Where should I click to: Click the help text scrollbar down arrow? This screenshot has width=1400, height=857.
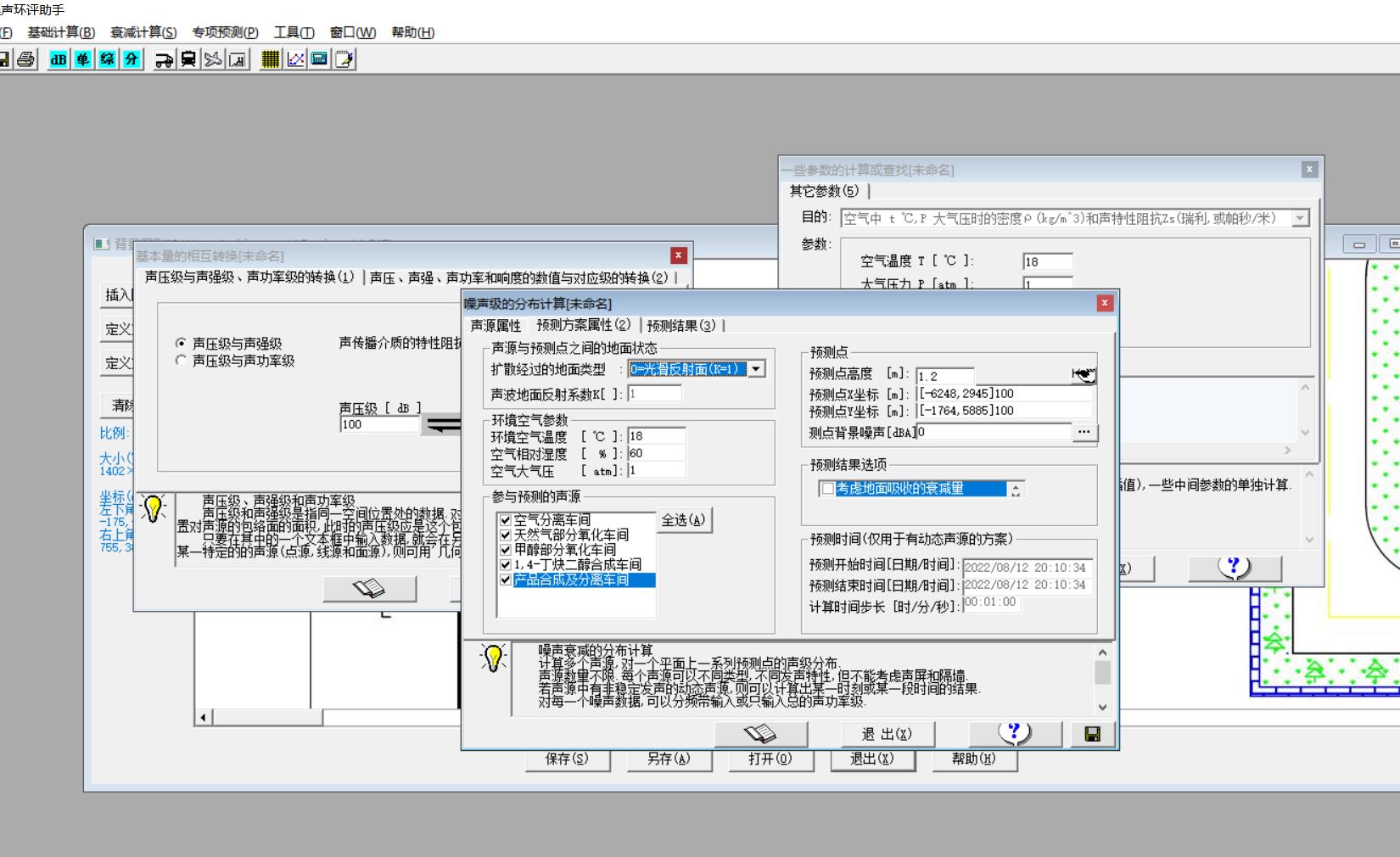(x=1102, y=707)
